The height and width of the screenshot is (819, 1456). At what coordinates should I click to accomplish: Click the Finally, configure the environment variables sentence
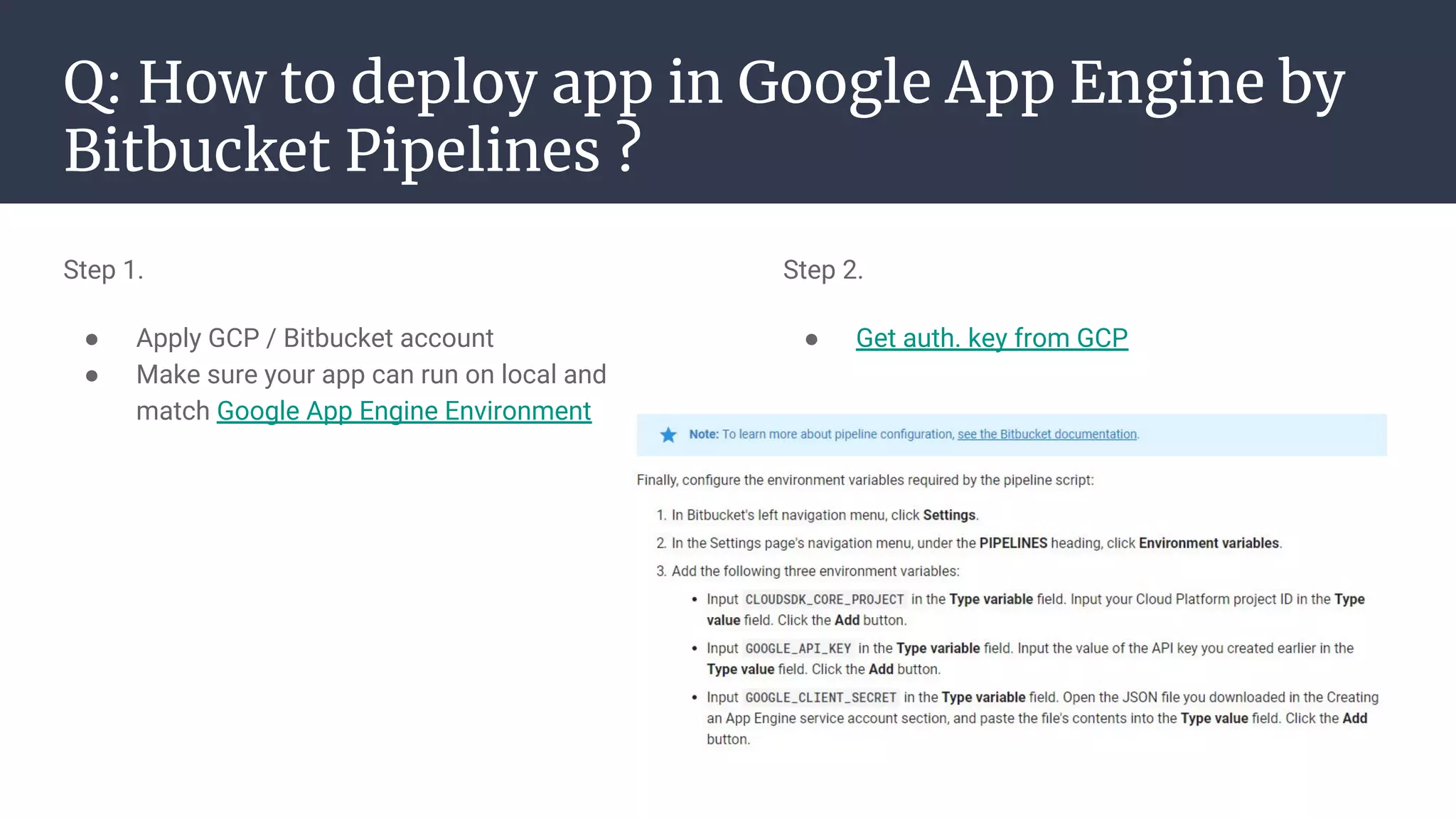(x=865, y=480)
